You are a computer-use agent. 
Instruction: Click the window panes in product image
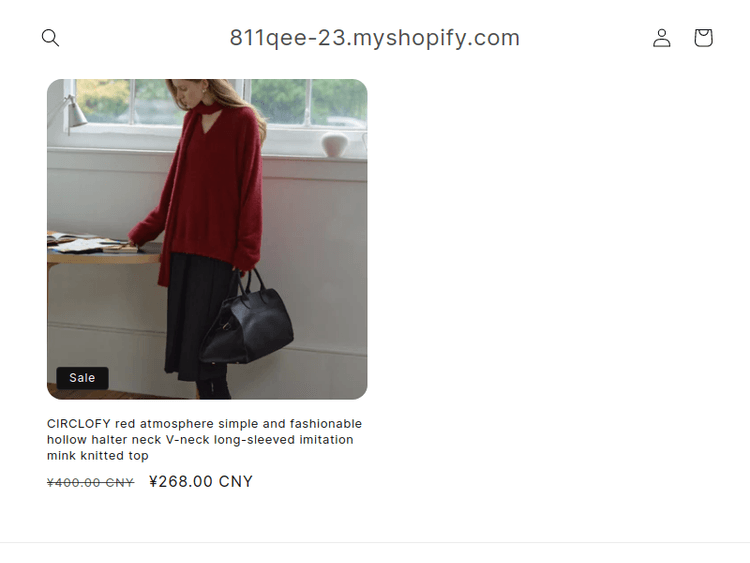[306, 101]
